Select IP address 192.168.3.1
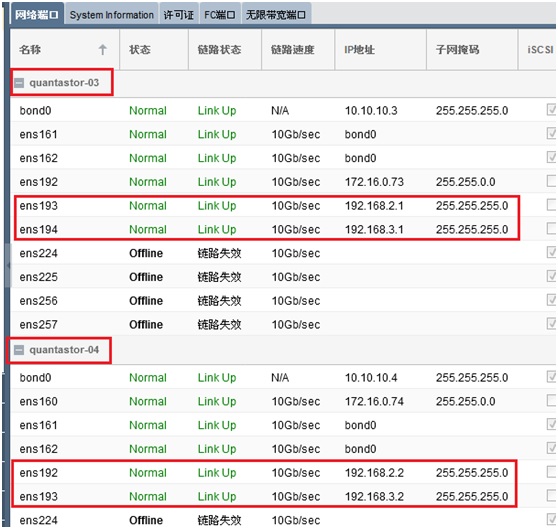This screenshot has width=558, height=529. (374, 230)
